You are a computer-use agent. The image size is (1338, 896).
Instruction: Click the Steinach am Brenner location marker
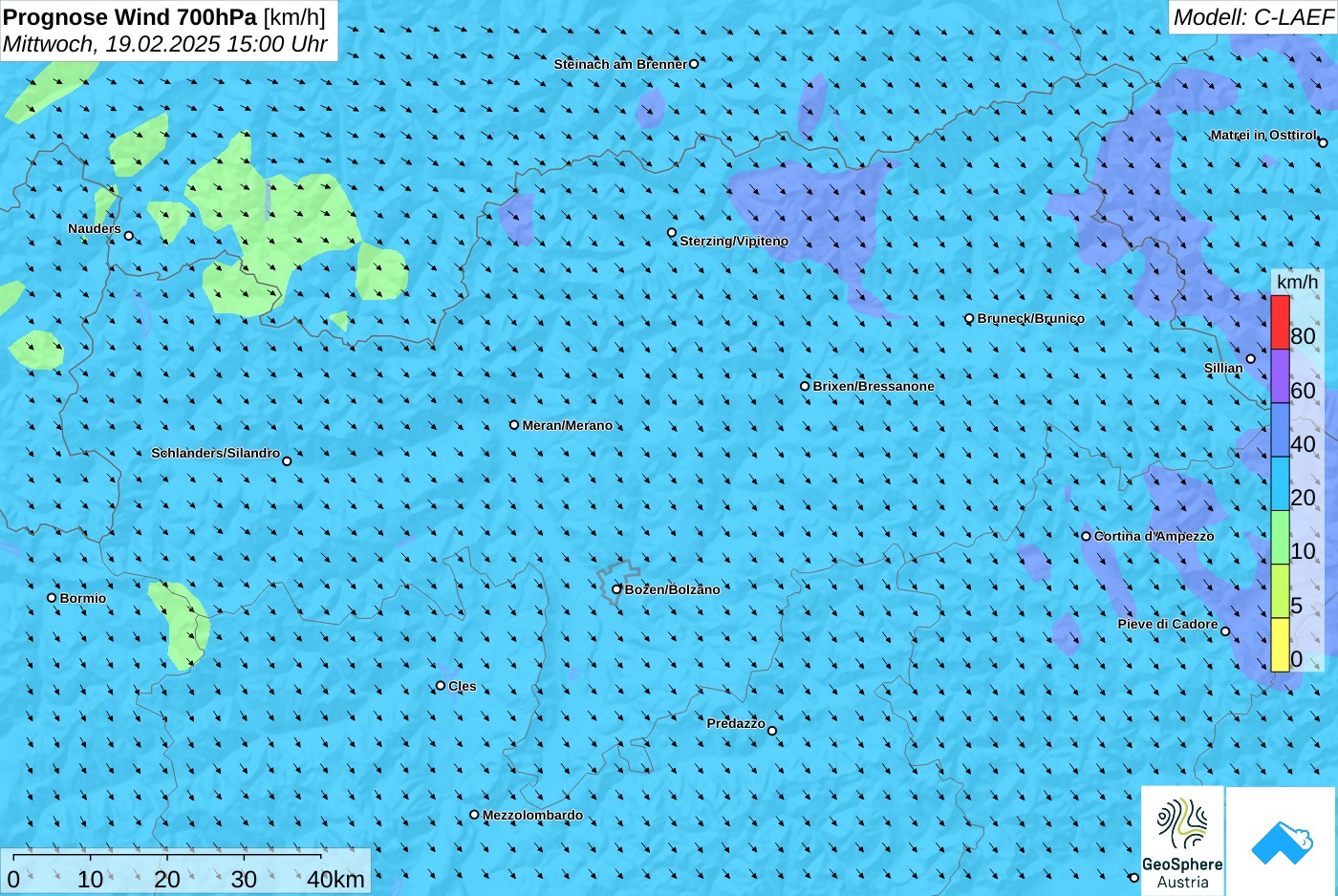tap(694, 64)
